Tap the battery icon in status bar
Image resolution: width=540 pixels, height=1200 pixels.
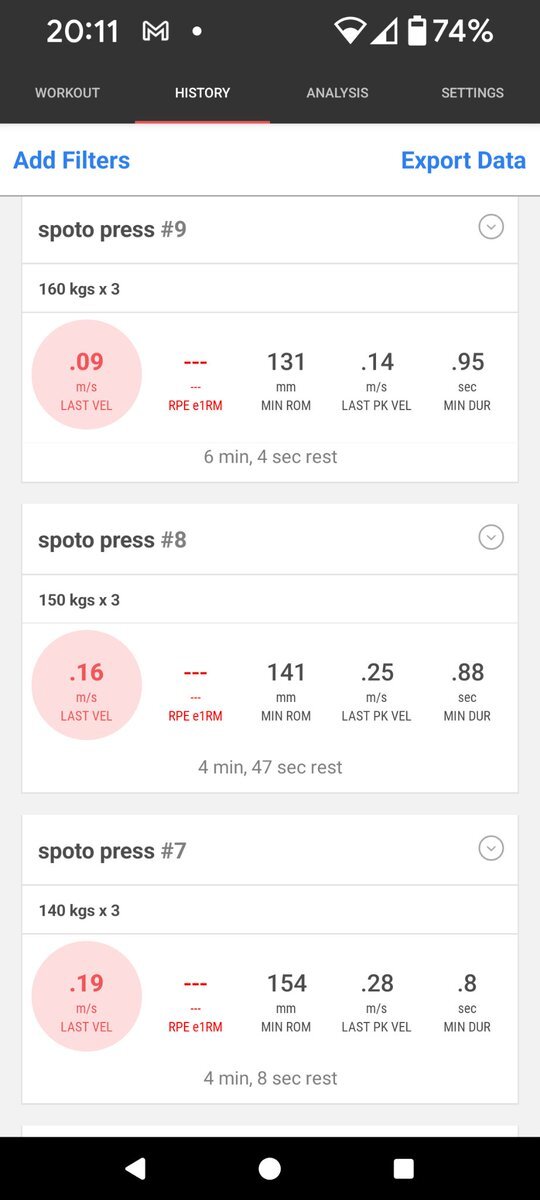[417, 31]
